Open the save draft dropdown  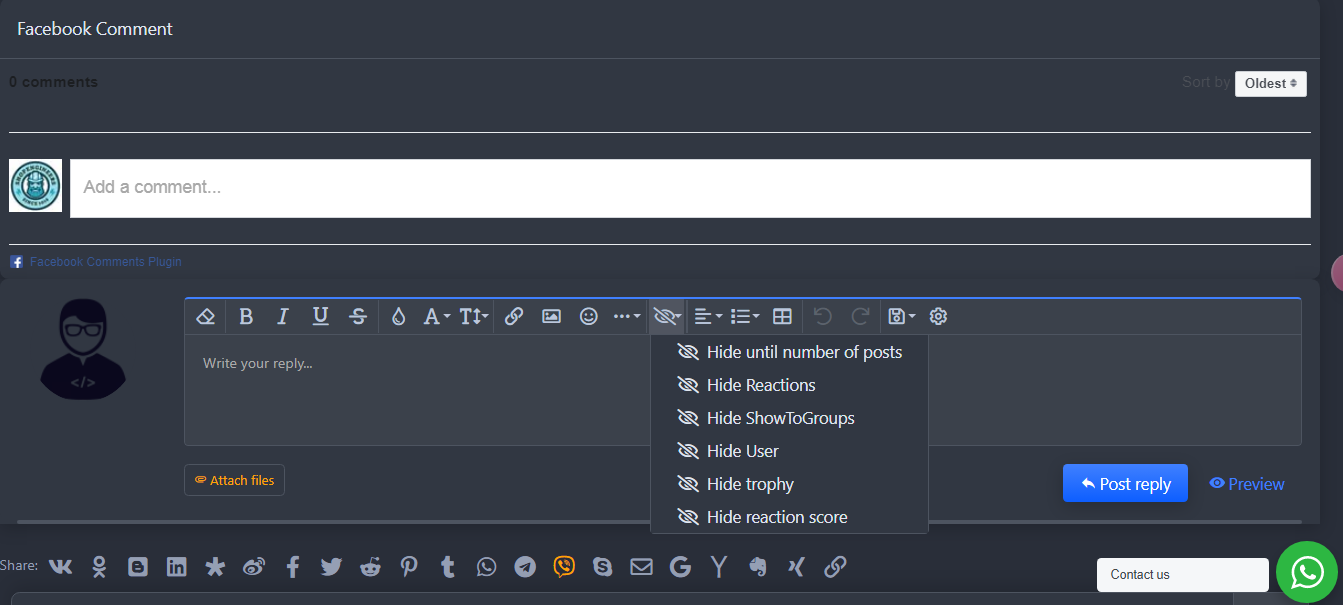[x=901, y=316]
